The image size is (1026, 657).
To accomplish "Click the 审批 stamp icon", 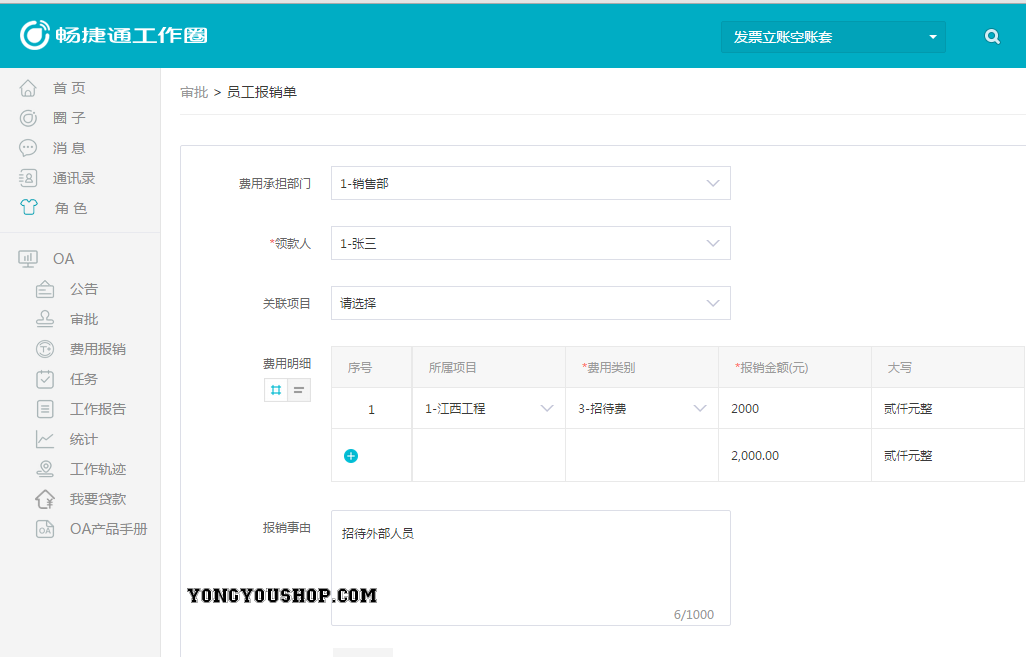I will pyautogui.click(x=44, y=319).
